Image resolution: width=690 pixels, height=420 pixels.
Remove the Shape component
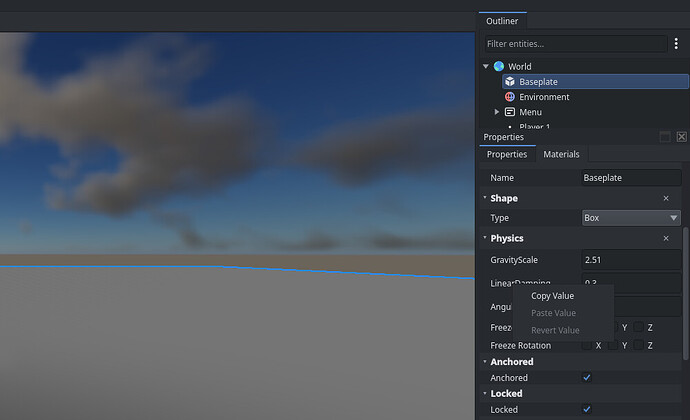(x=666, y=199)
